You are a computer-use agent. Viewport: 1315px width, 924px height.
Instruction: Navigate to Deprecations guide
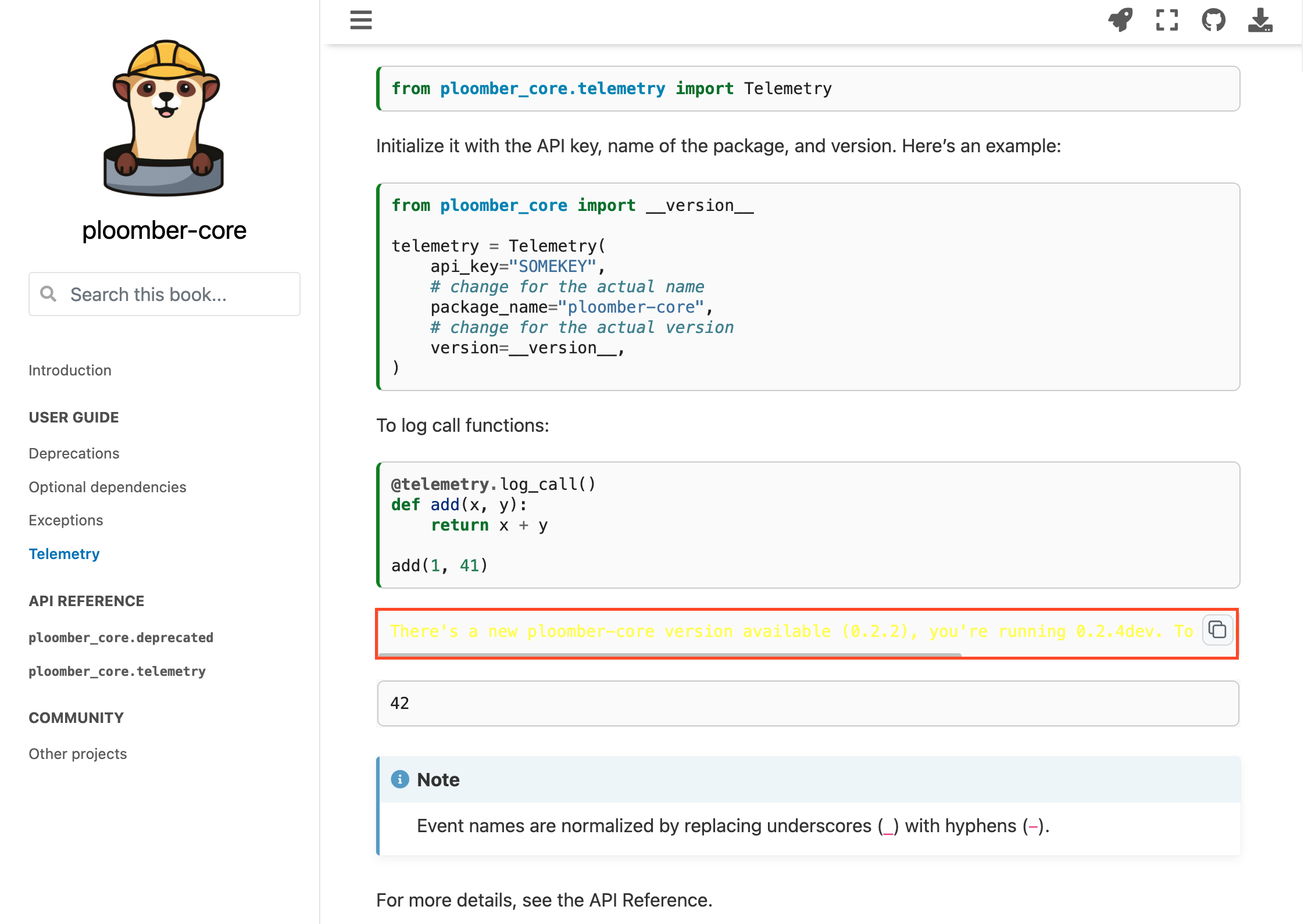point(74,453)
